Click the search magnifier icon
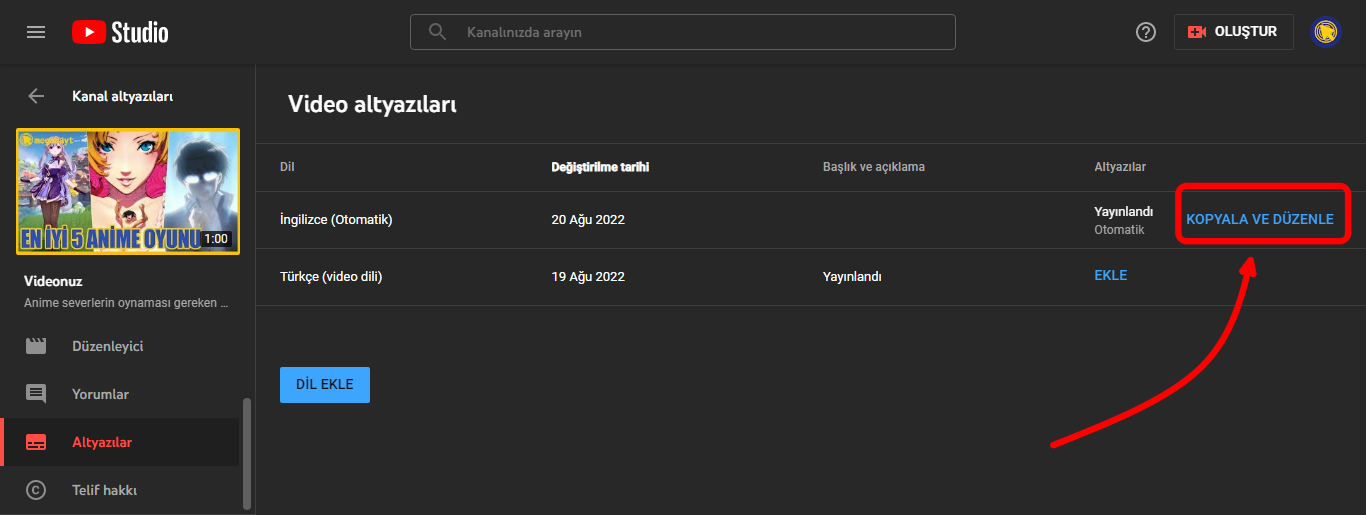This screenshot has height=515, width=1366. tap(437, 32)
